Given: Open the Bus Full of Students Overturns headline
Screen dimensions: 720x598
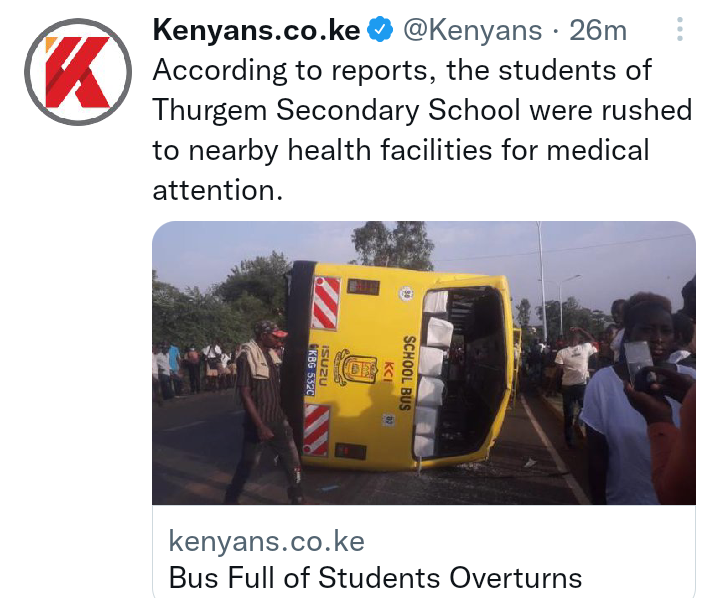Looking at the screenshot, I should coord(375,577).
